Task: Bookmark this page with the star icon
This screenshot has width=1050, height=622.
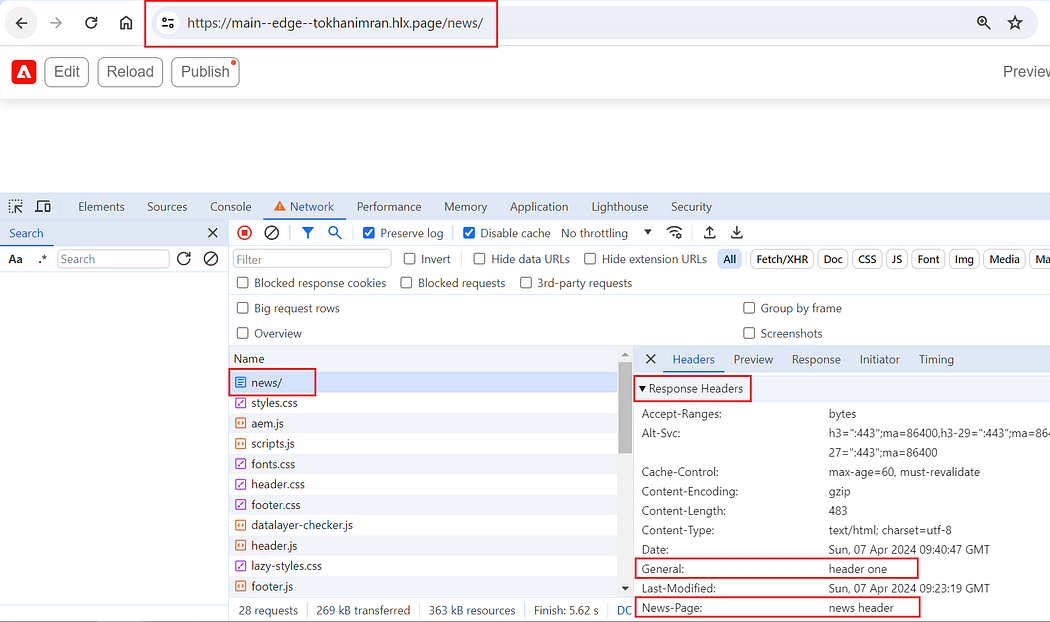Action: (x=1015, y=23)
